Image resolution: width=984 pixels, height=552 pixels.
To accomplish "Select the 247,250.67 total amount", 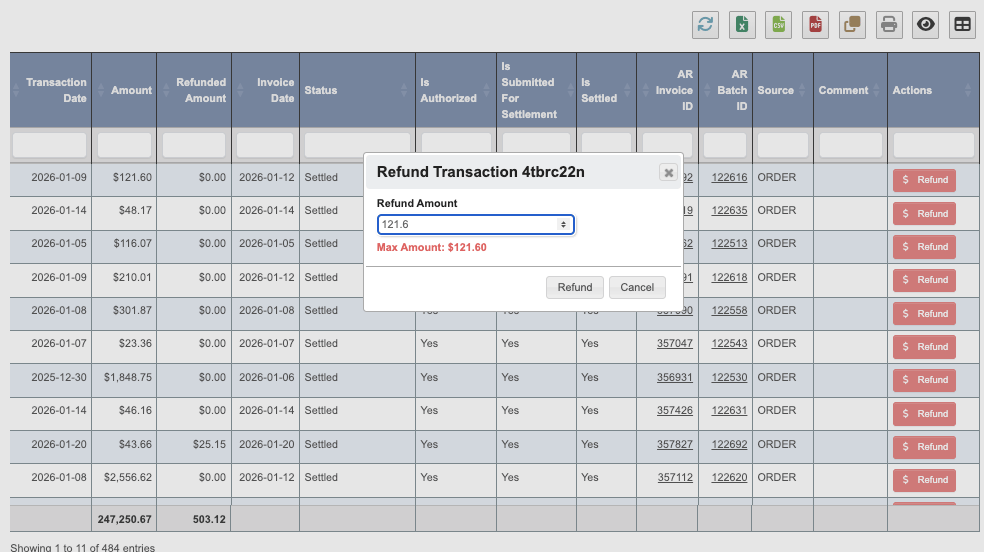I will point(124,519).
